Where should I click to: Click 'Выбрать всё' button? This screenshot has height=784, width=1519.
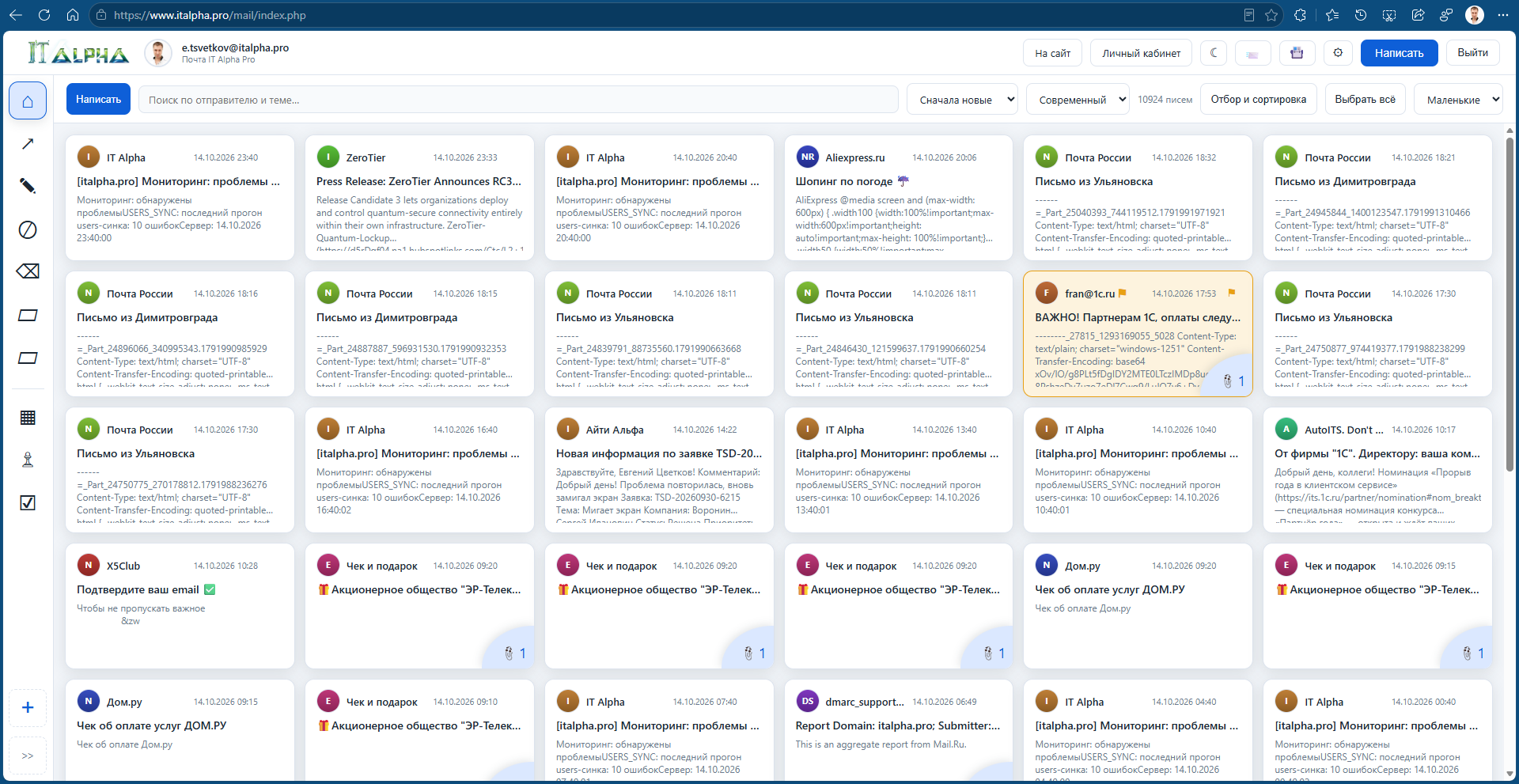pos(1365,99)
